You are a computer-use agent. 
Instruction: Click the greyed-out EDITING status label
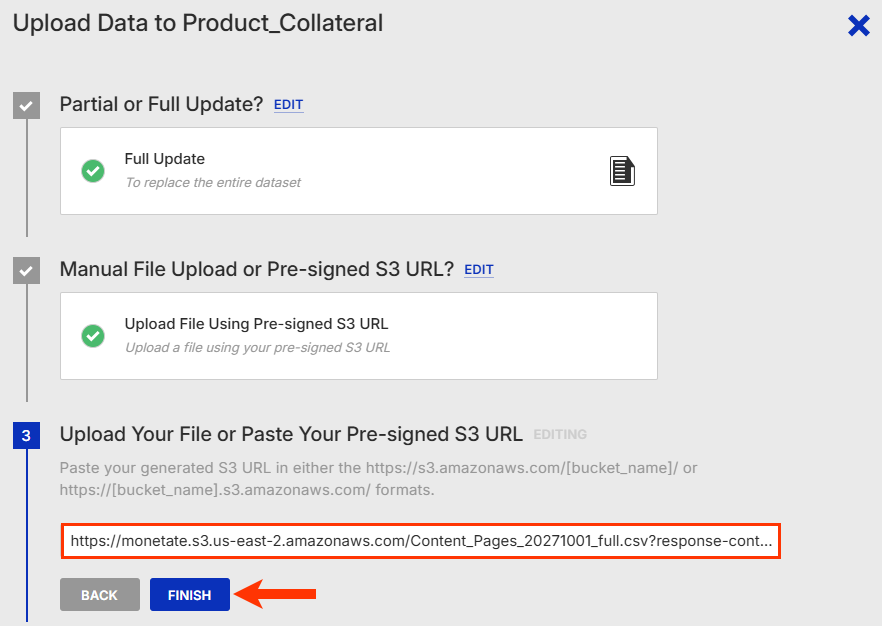click(560, 435)
